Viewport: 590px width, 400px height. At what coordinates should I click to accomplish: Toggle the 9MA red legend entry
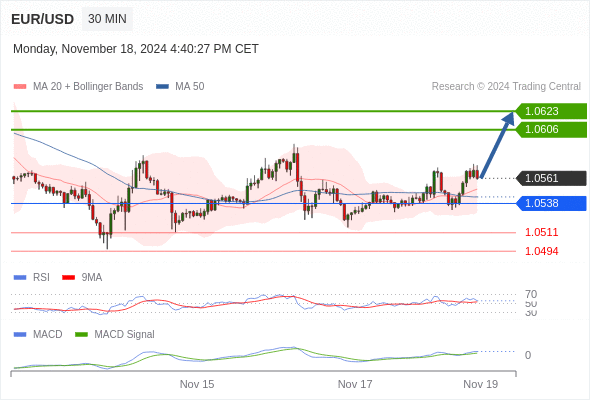(82, 277)
